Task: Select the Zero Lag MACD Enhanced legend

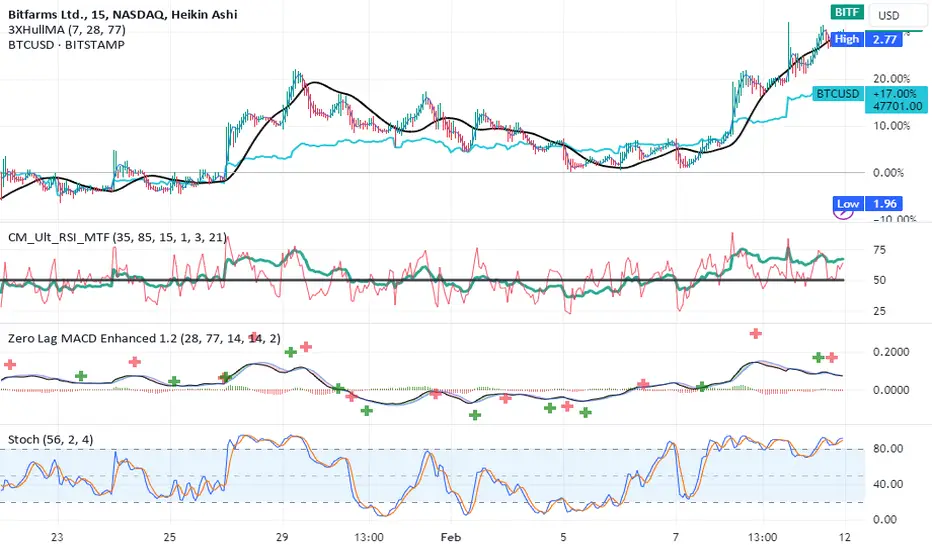Action: [x=144, y=338]
